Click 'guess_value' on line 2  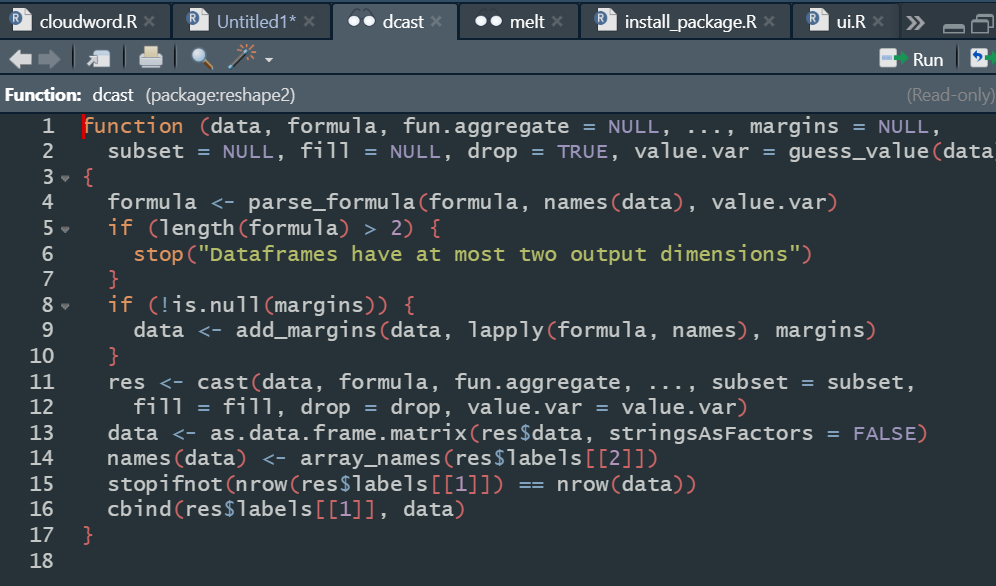coord(859,152)
